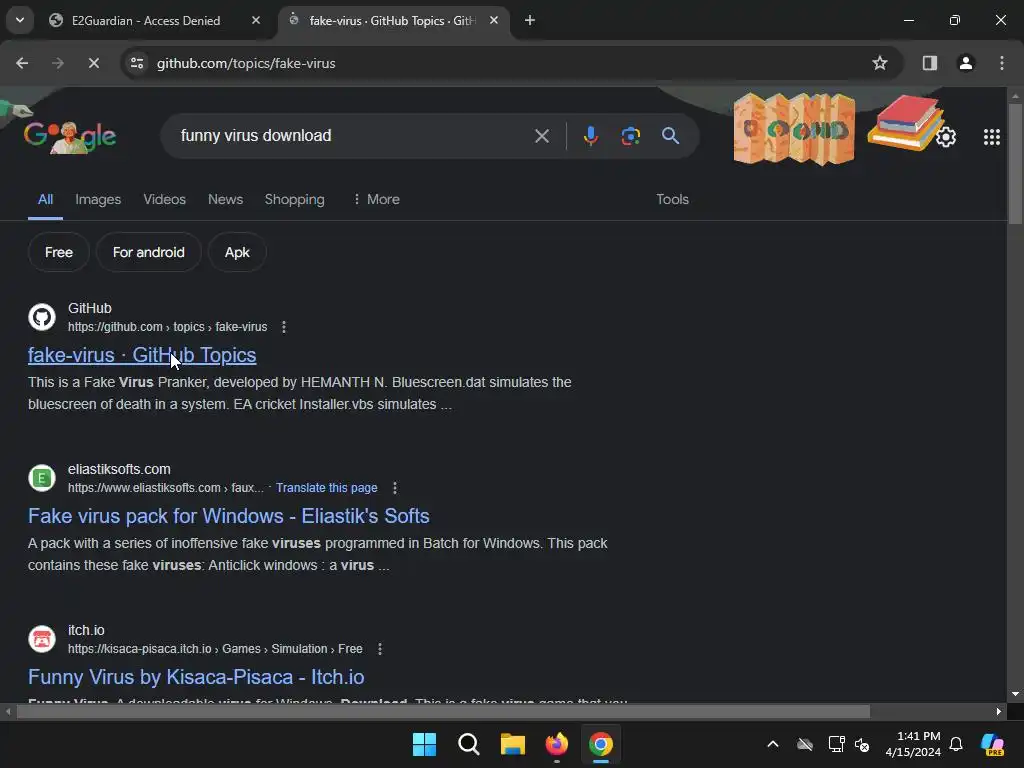Screen dimensions: 1024x768
Task: Open Chrome side panel
Action: (x=929, y=63)
